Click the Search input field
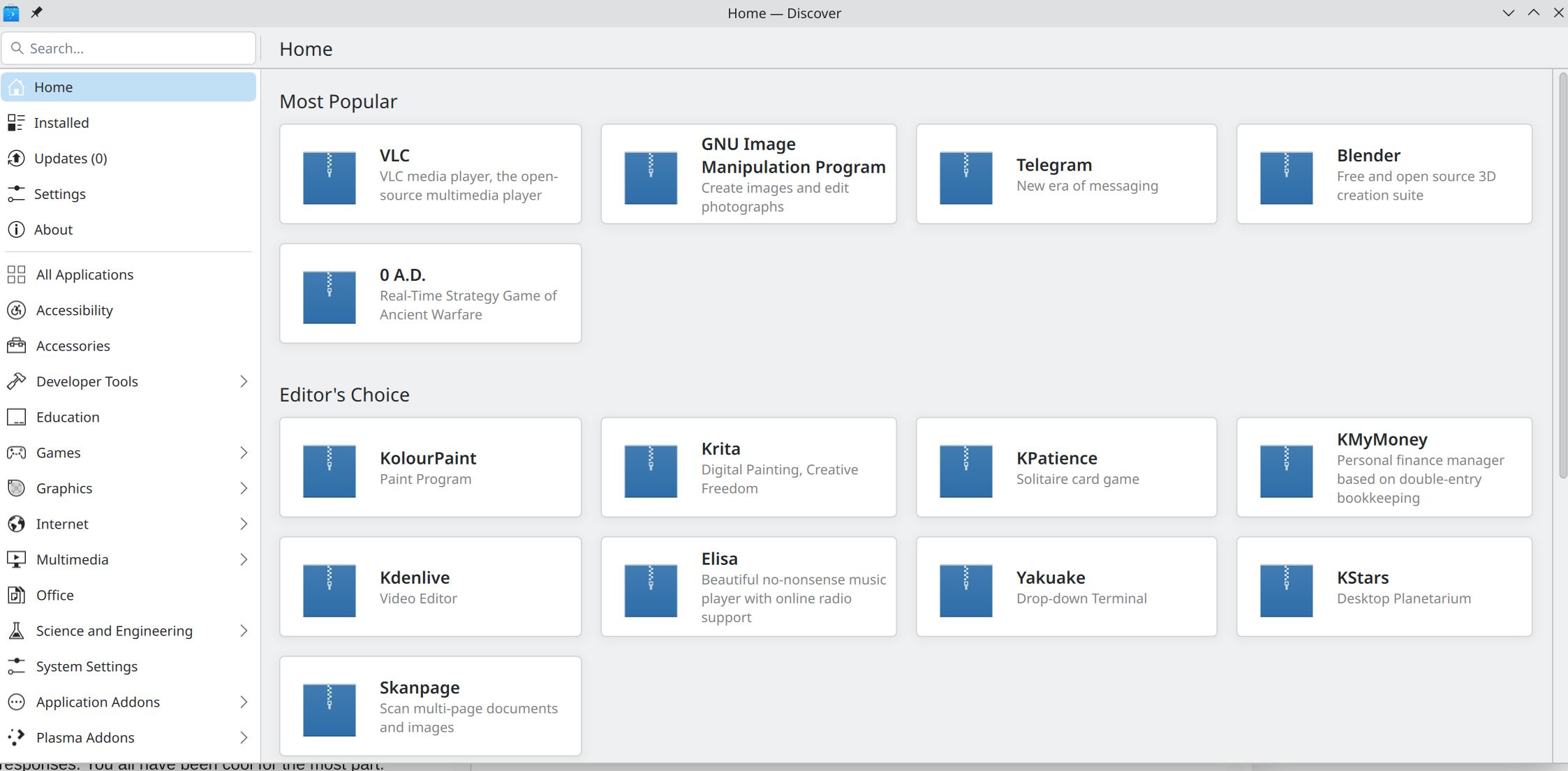1568x771 pixels. pos(128,48)
